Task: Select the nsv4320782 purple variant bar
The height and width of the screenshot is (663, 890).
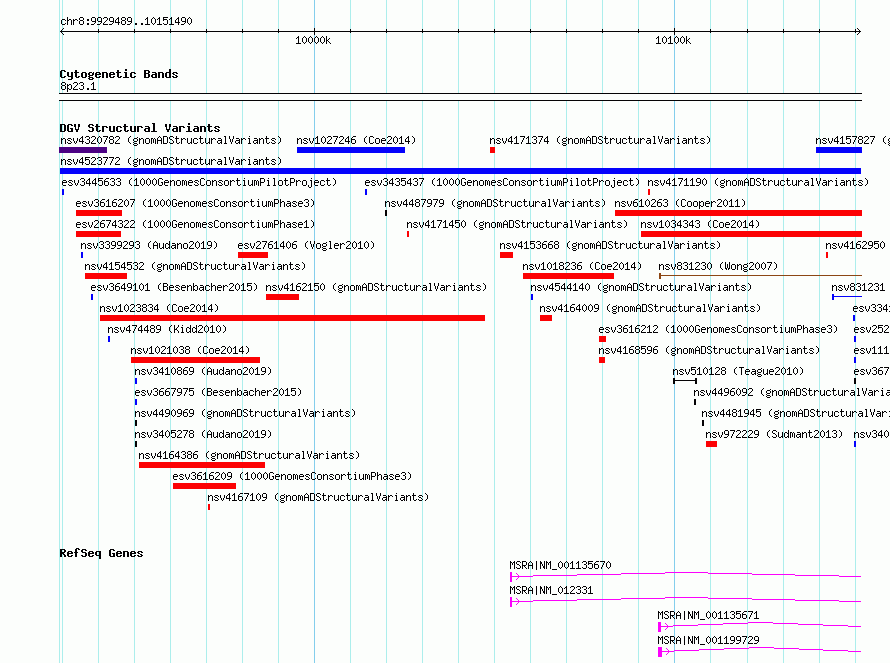Action: [x=83, y=150]
